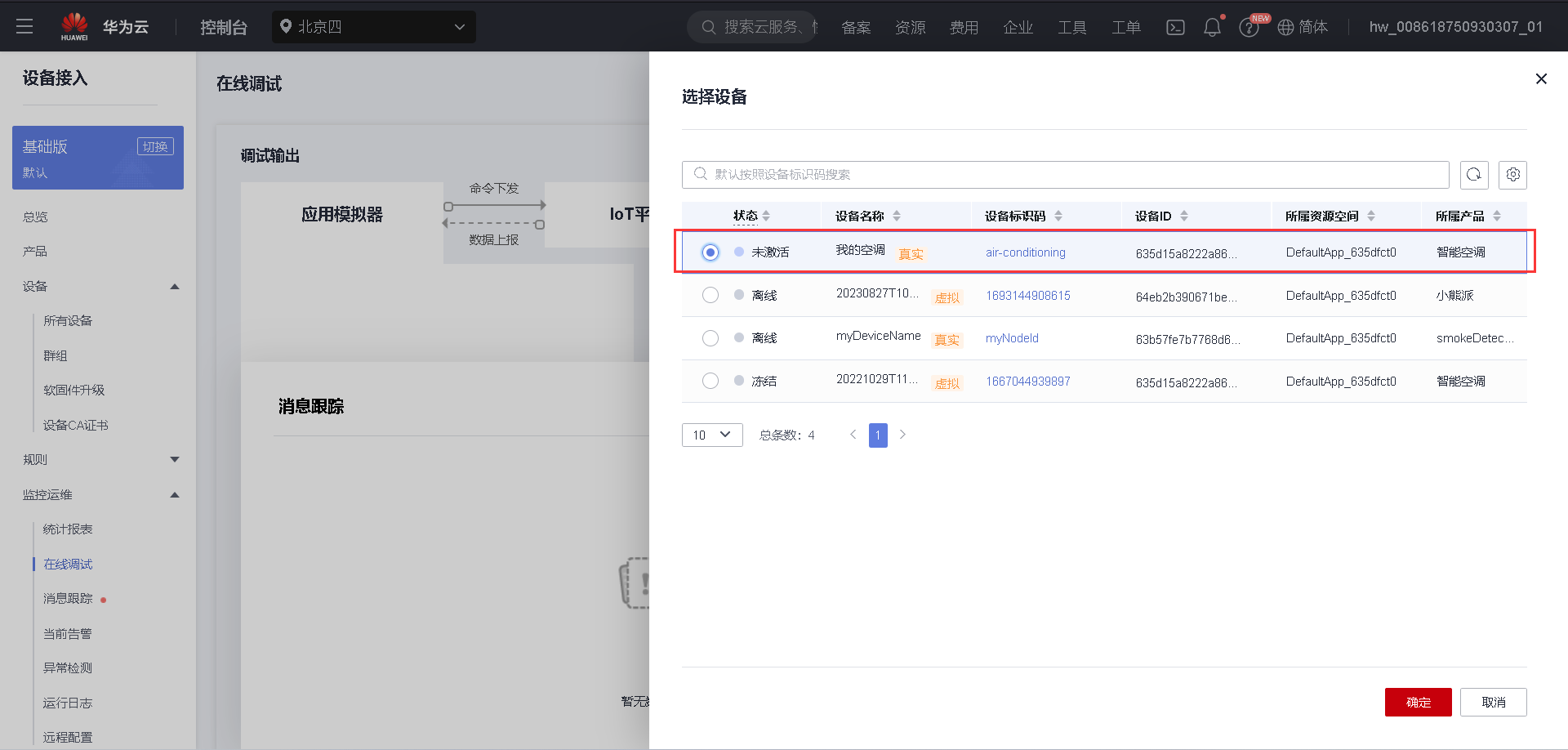Open the CLI terminal icon in top bar
1568x750 pixels.
pos(1175,26)
